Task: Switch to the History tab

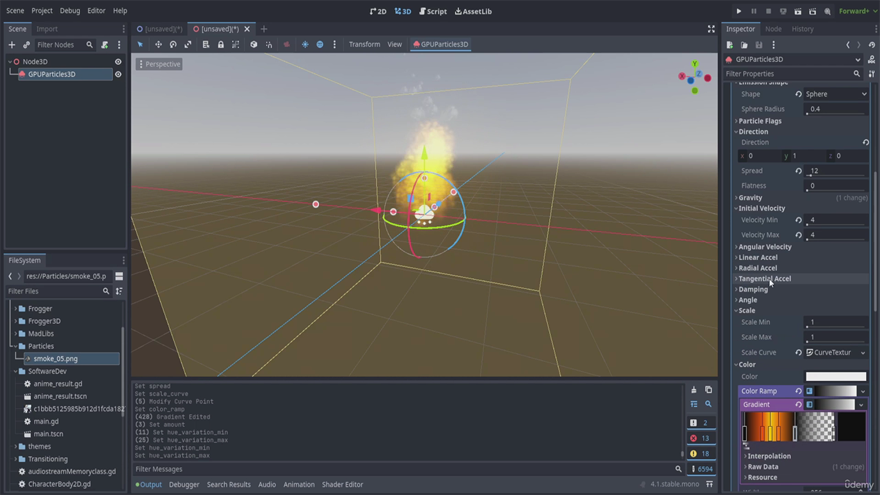Action: coord(802,29)
